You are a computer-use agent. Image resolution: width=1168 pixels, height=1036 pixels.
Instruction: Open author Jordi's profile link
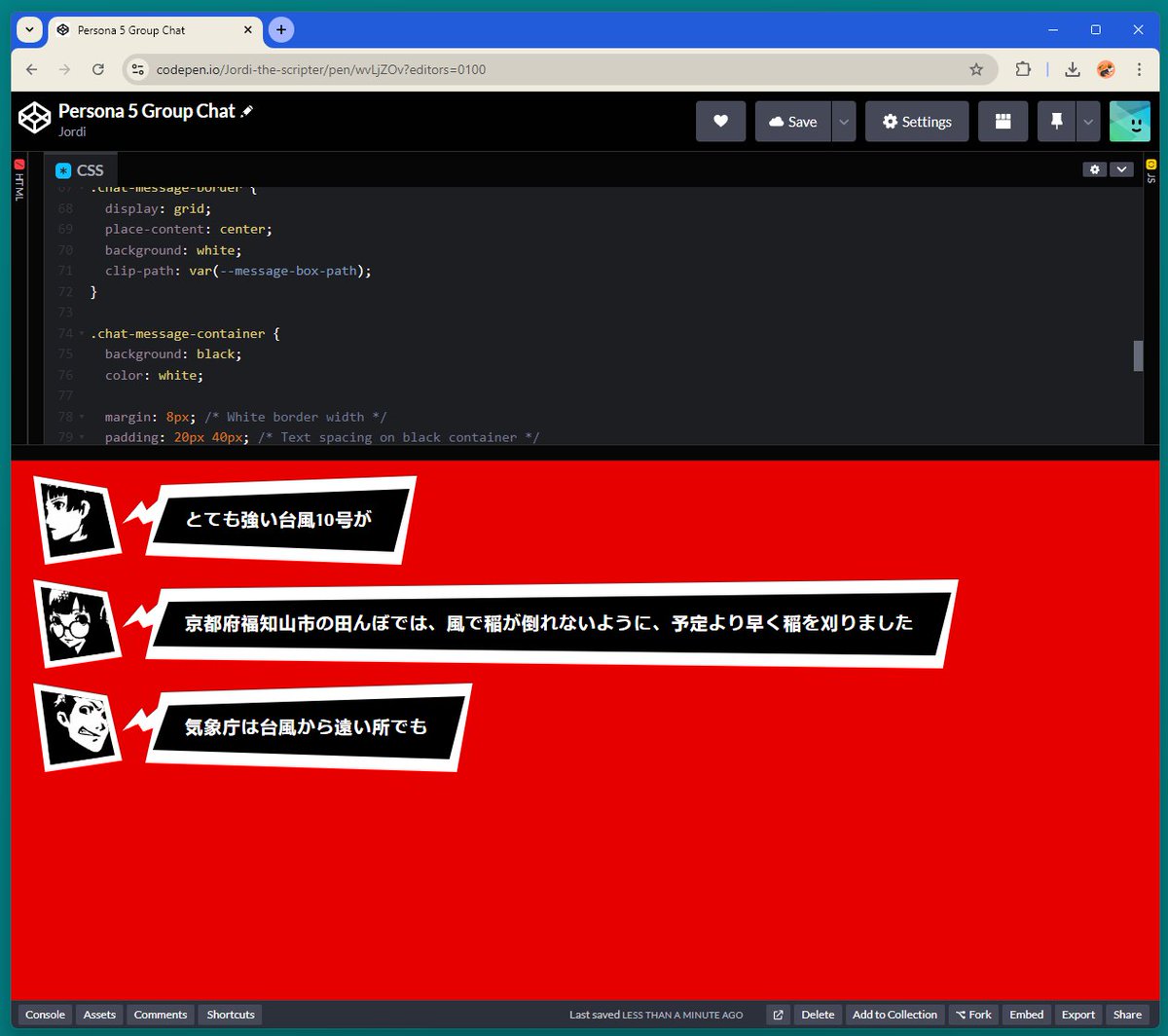[x=73, y=131]
